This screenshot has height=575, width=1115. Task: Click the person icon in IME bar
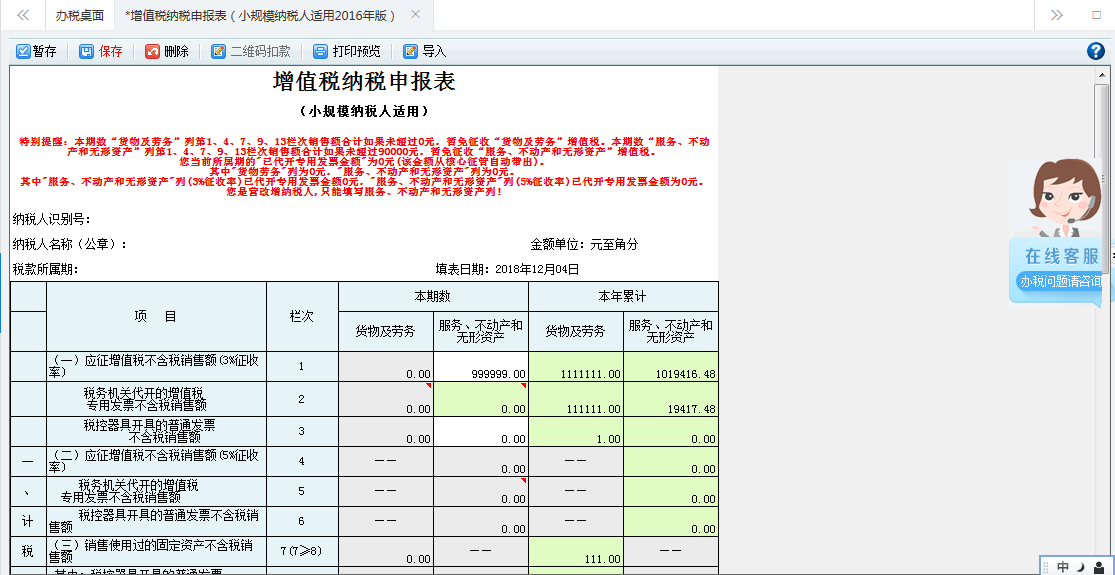point(1099,566)
